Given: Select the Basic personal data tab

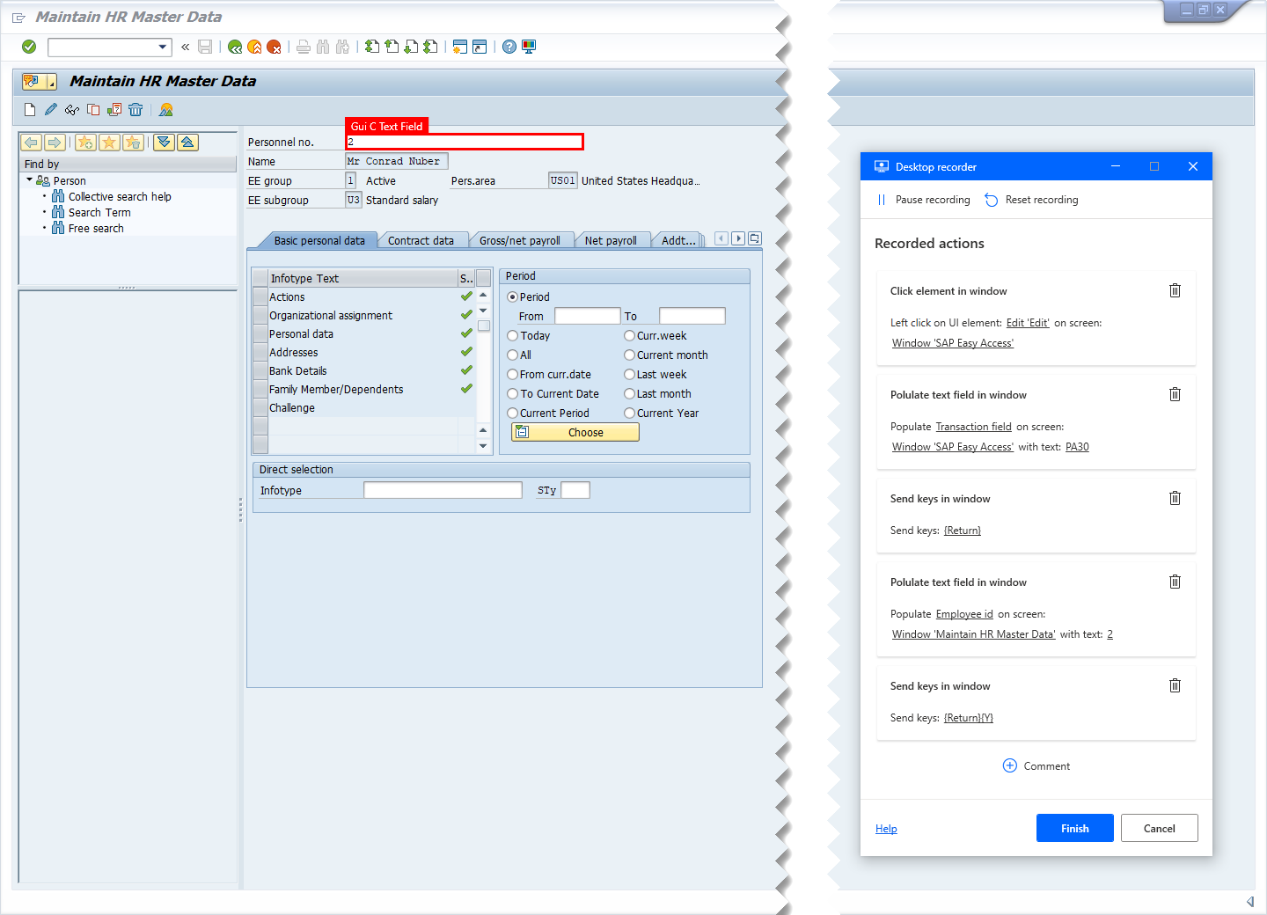Looking at the screenshot, I should click(x=319, y=240).
